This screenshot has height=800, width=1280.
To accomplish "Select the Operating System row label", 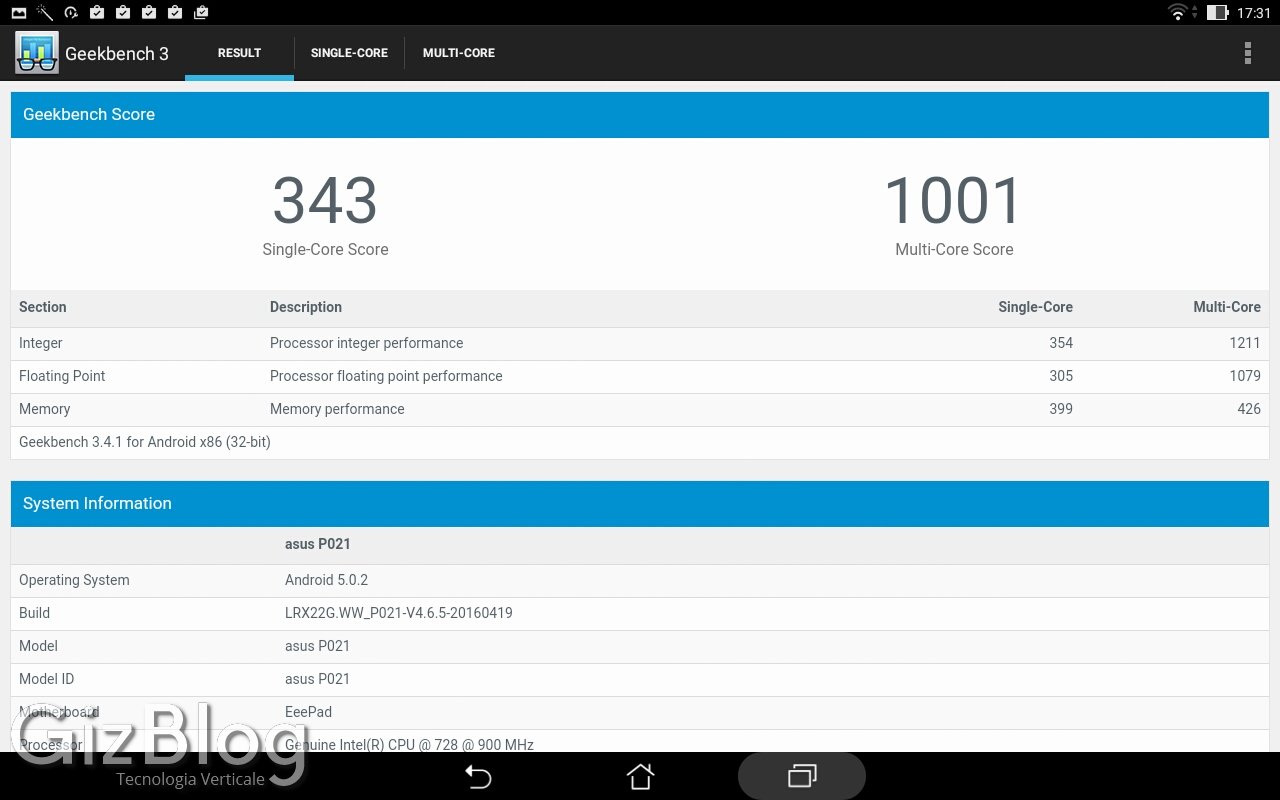I will (74, 580).
